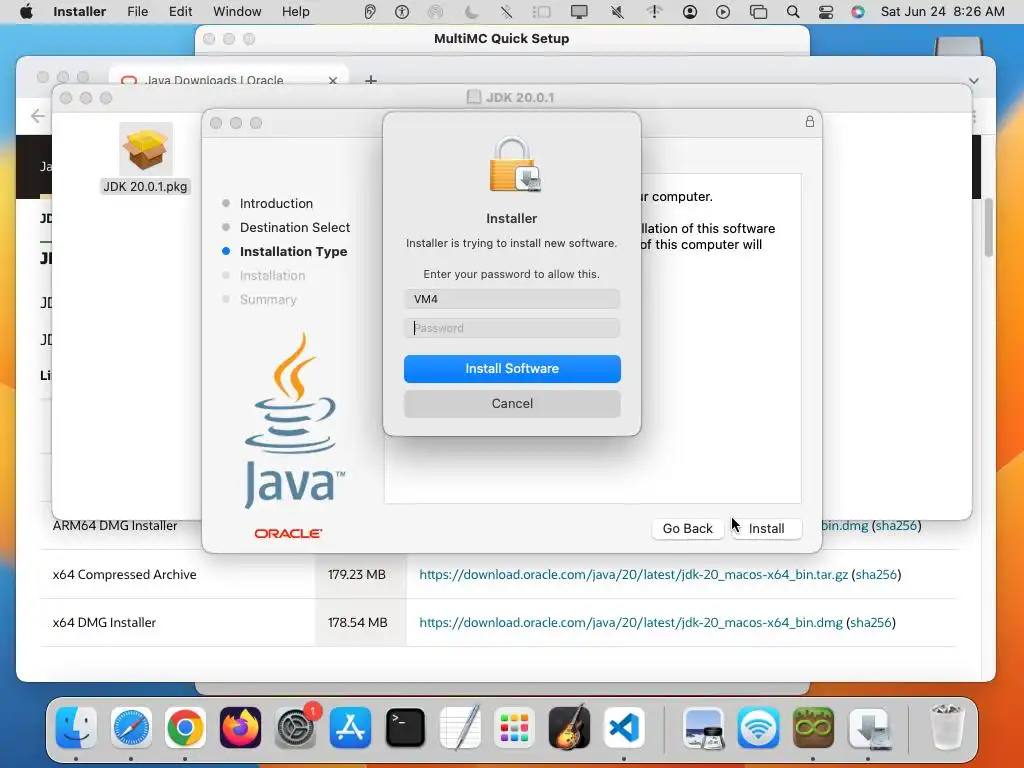Image resolution: width=1024 pixels, height=768 pixels.
Task: Click the Install button in the JDK installer
Action: 766,528
